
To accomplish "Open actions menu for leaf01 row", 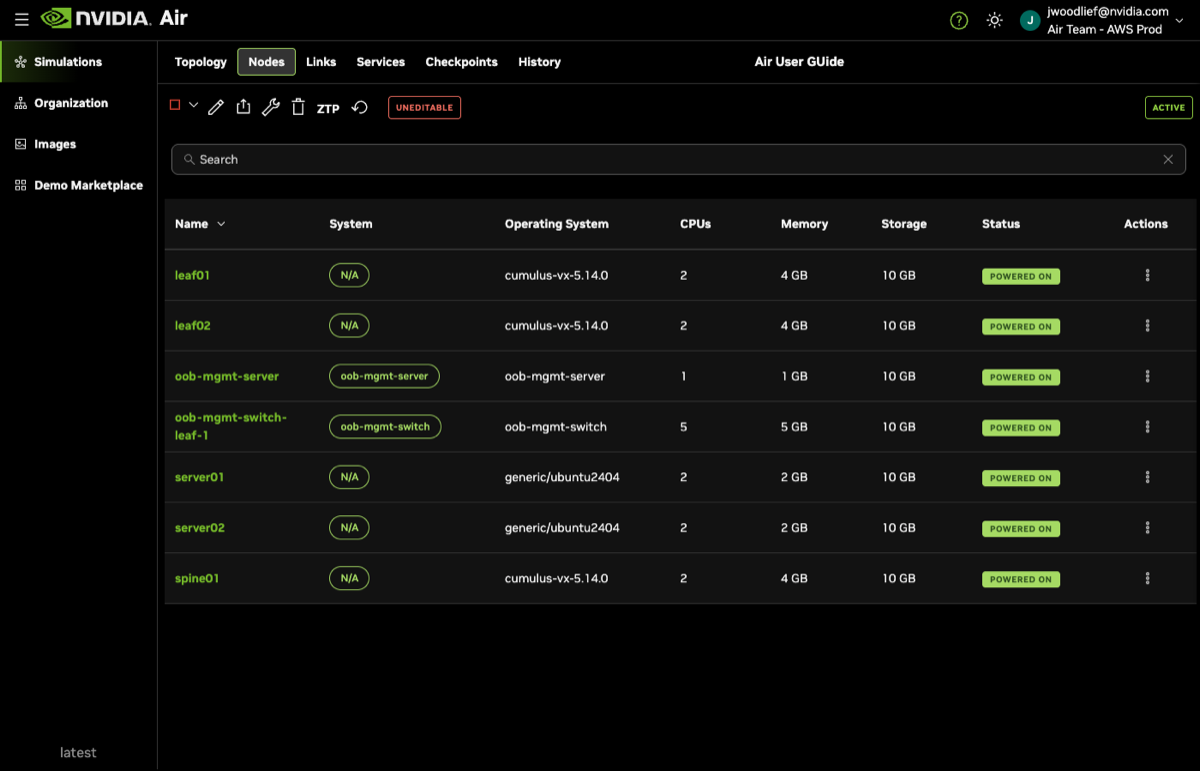I will coord(1147,275).
